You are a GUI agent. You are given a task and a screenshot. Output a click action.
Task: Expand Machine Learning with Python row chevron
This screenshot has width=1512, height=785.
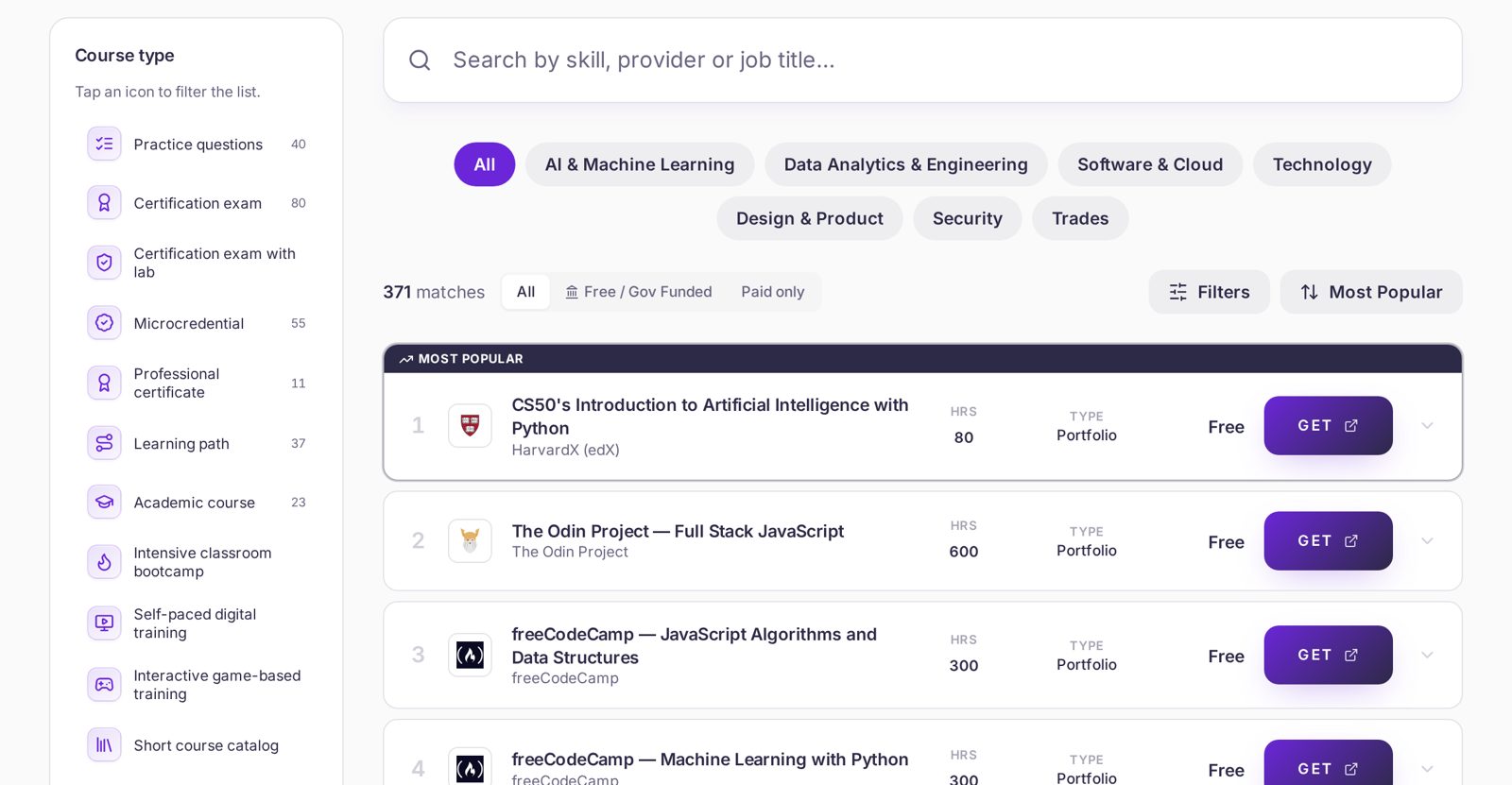pyautogui.click(x=1427, y=769)
